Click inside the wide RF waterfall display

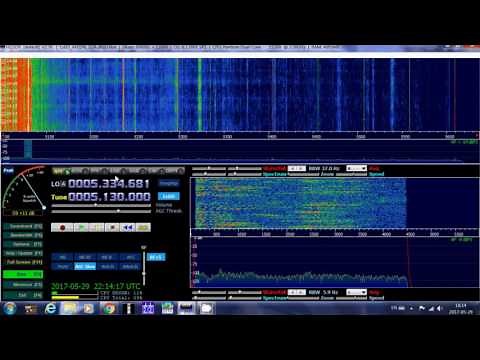(x=240, y=95)
